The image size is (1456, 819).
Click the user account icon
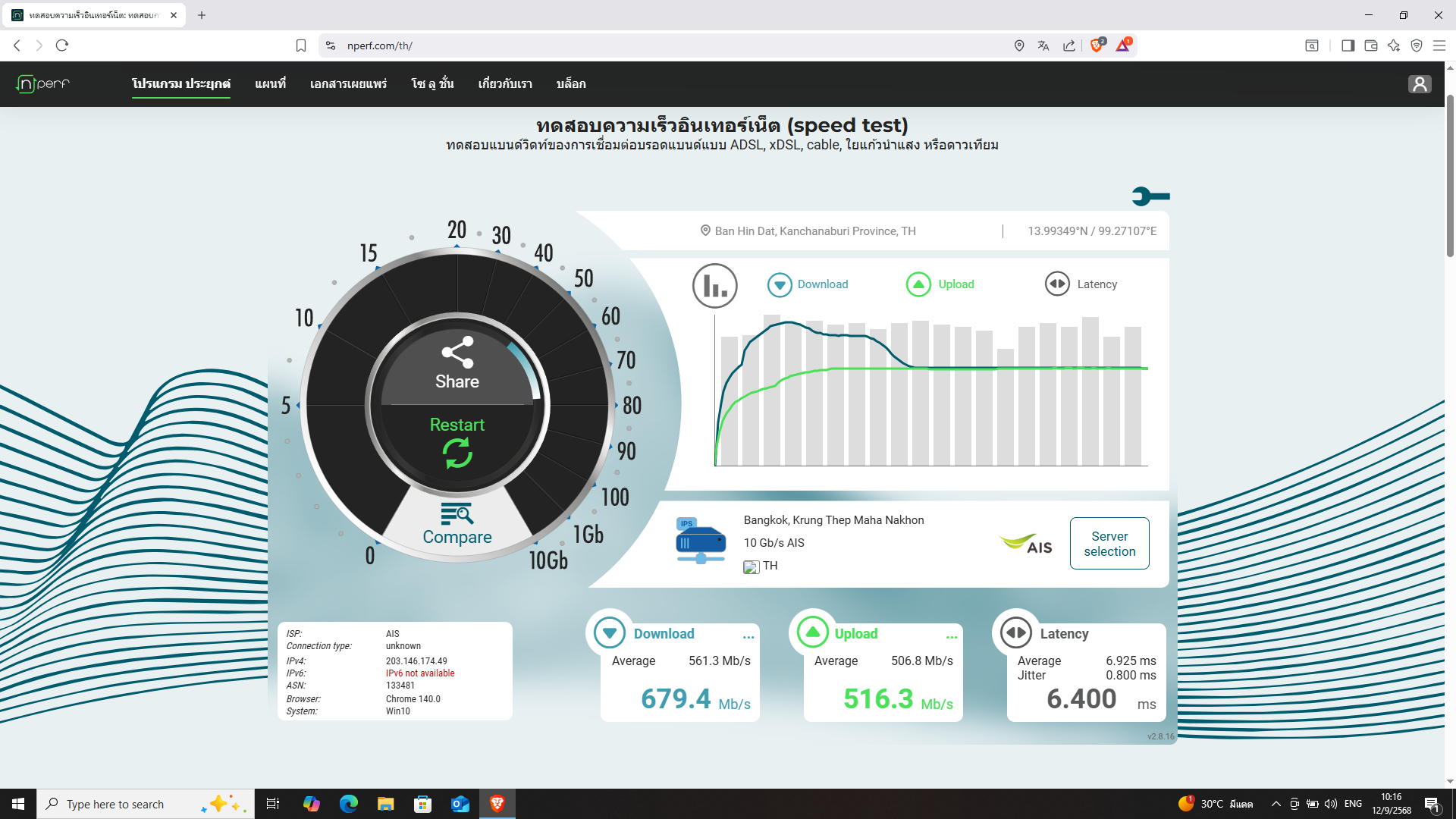tap(1420, 84)
